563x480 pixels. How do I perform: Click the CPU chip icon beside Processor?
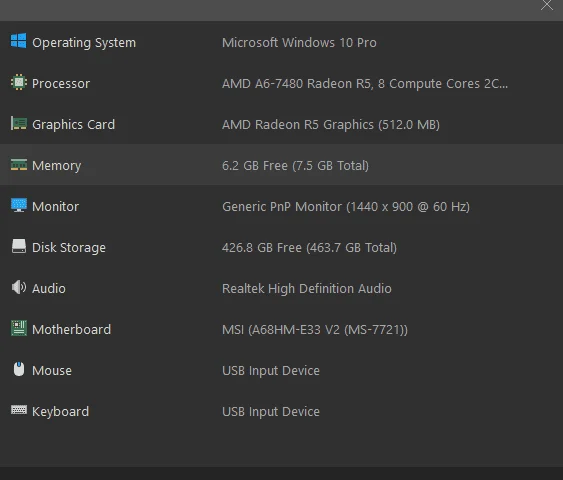tap(19, 82)
